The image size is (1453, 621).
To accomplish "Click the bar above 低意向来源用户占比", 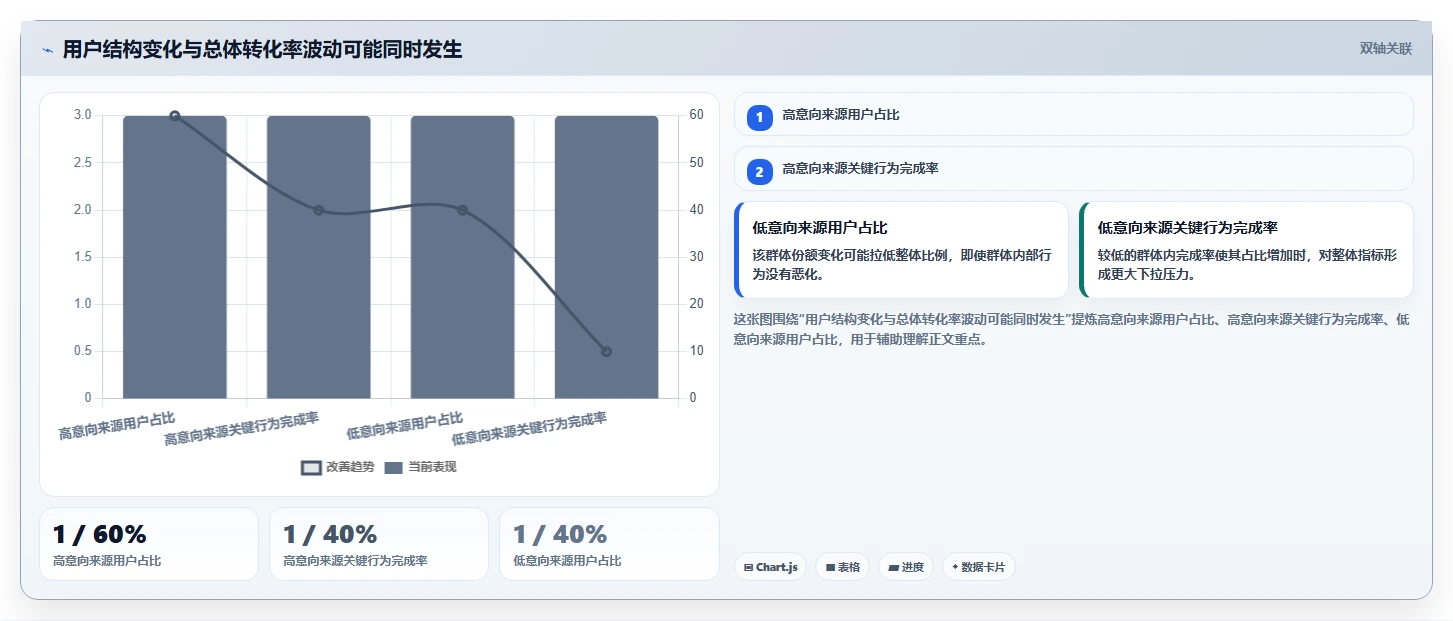I will [462, 257].
